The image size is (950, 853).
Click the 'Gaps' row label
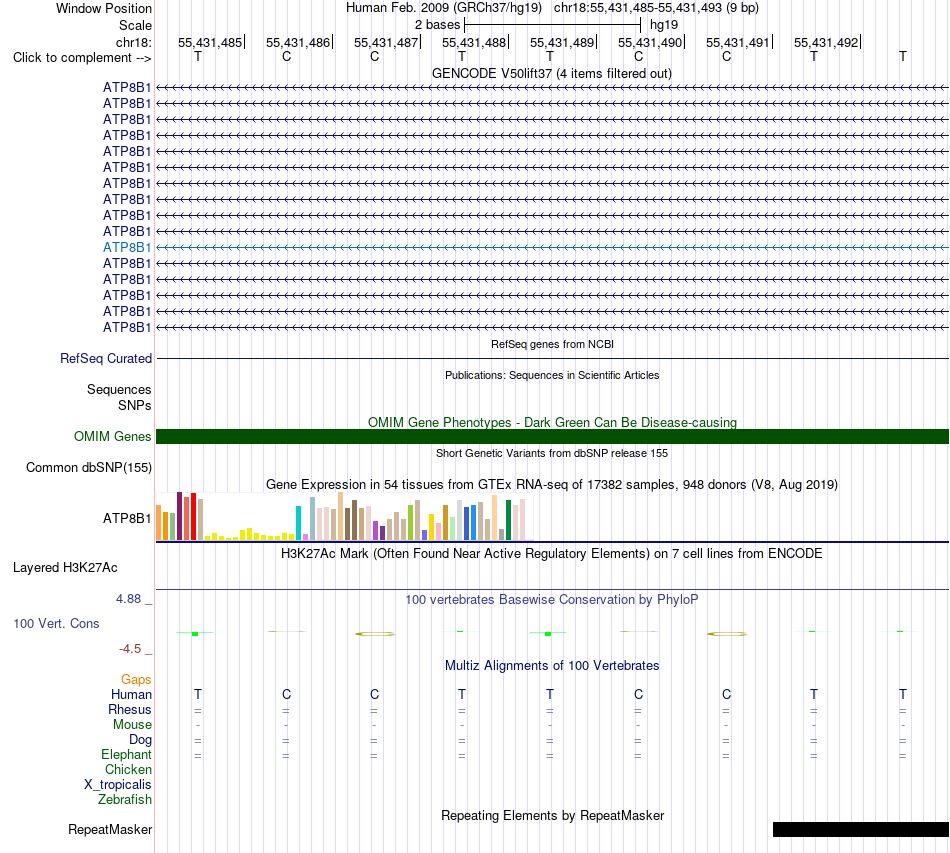click(x=136, y=680)
